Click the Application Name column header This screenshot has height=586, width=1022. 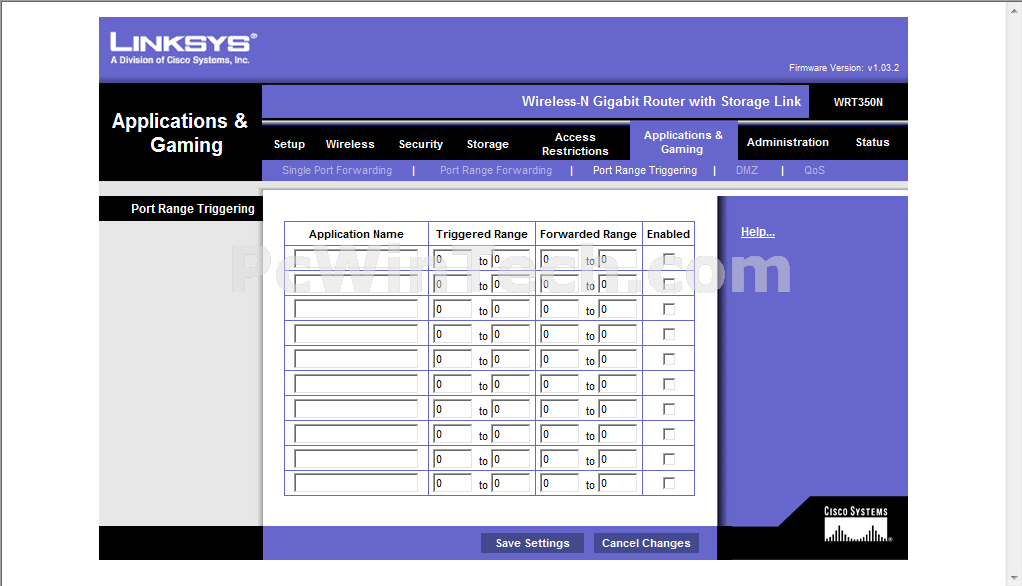[x=356, y=234]
